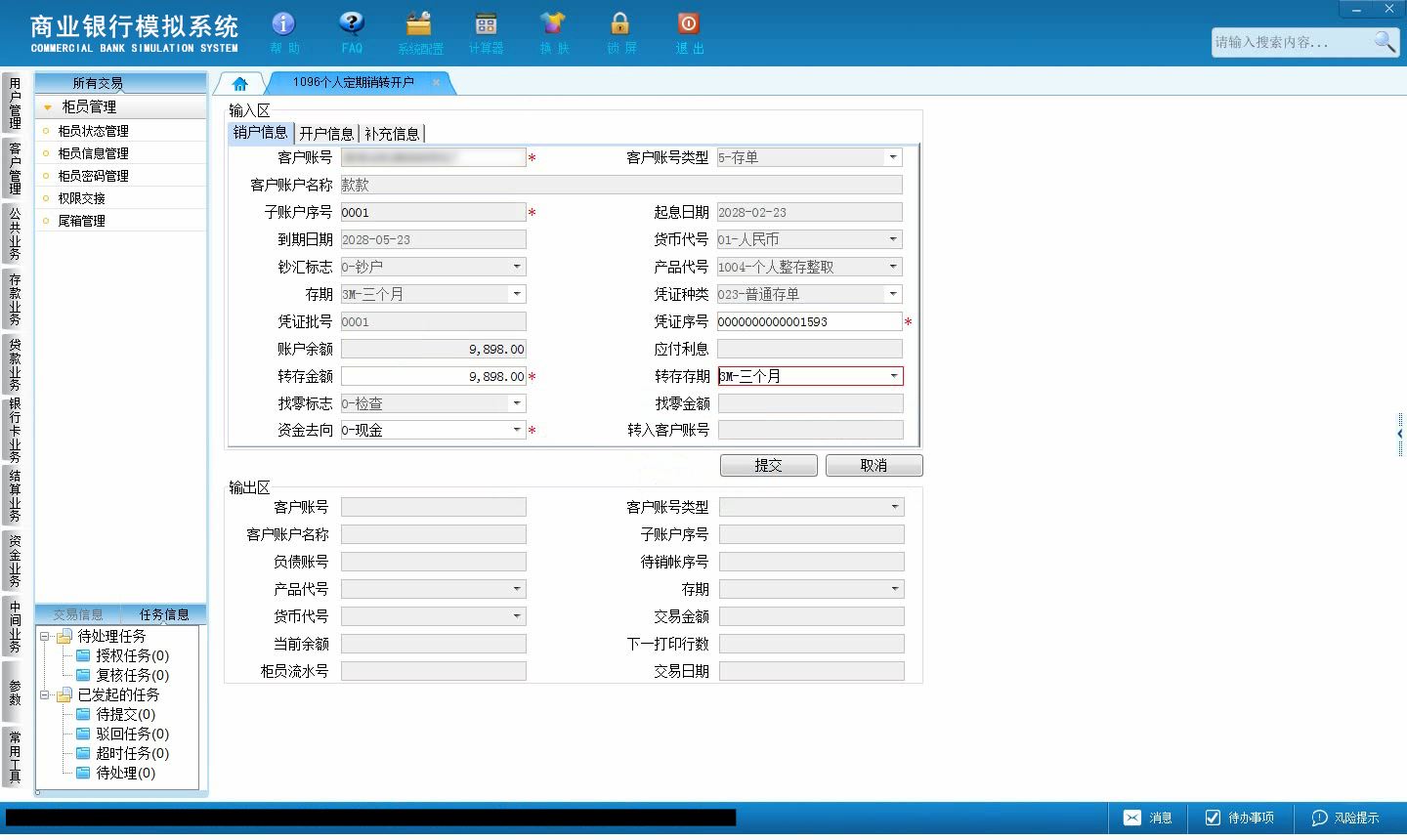The image size is (1407, 840).
Task: Click the 客户账号 input field in input area
Action: pyautogui.click(x=433, y=157)
